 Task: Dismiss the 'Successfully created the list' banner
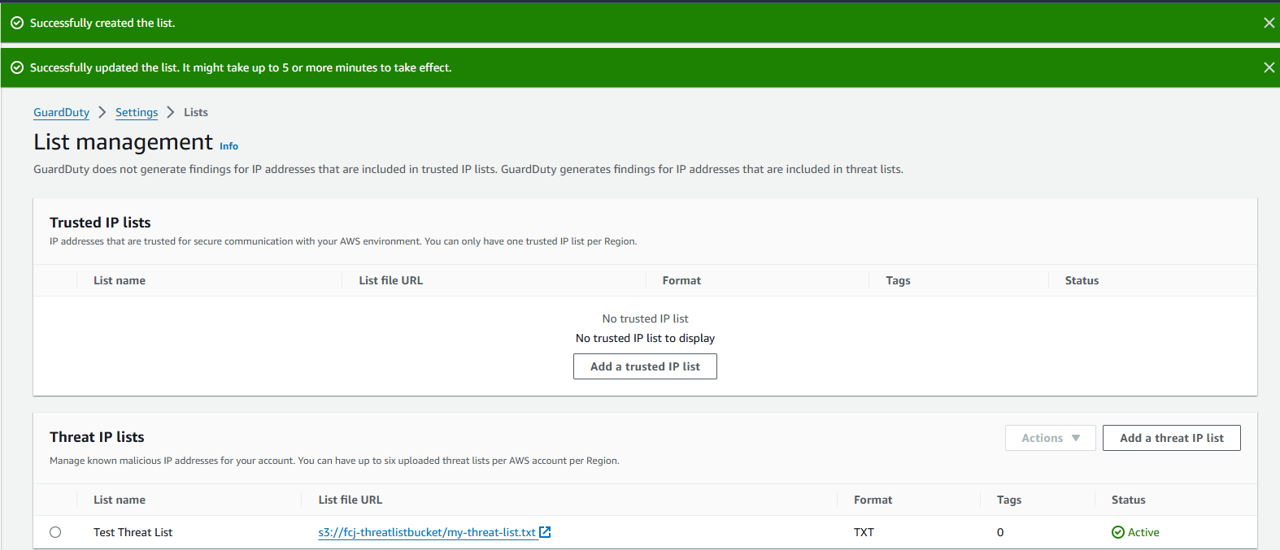coord(1269,22)
